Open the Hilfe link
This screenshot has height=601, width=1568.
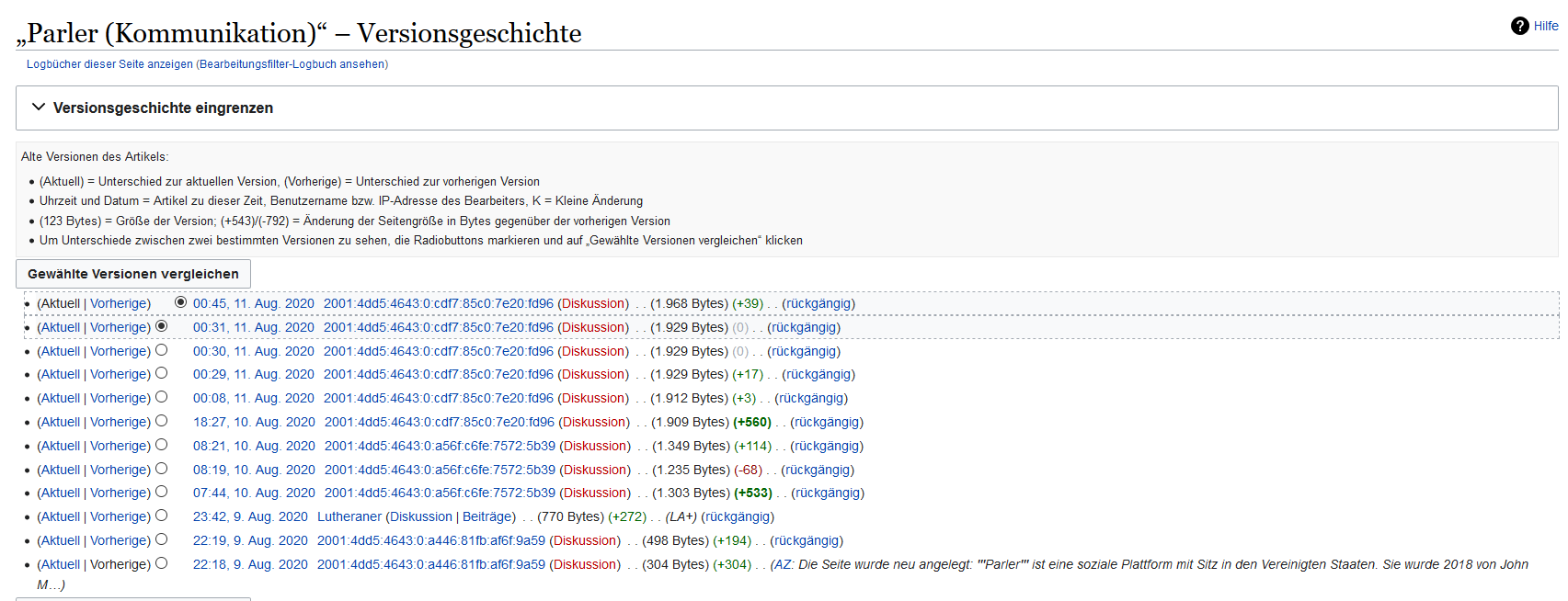(1546, 26)
